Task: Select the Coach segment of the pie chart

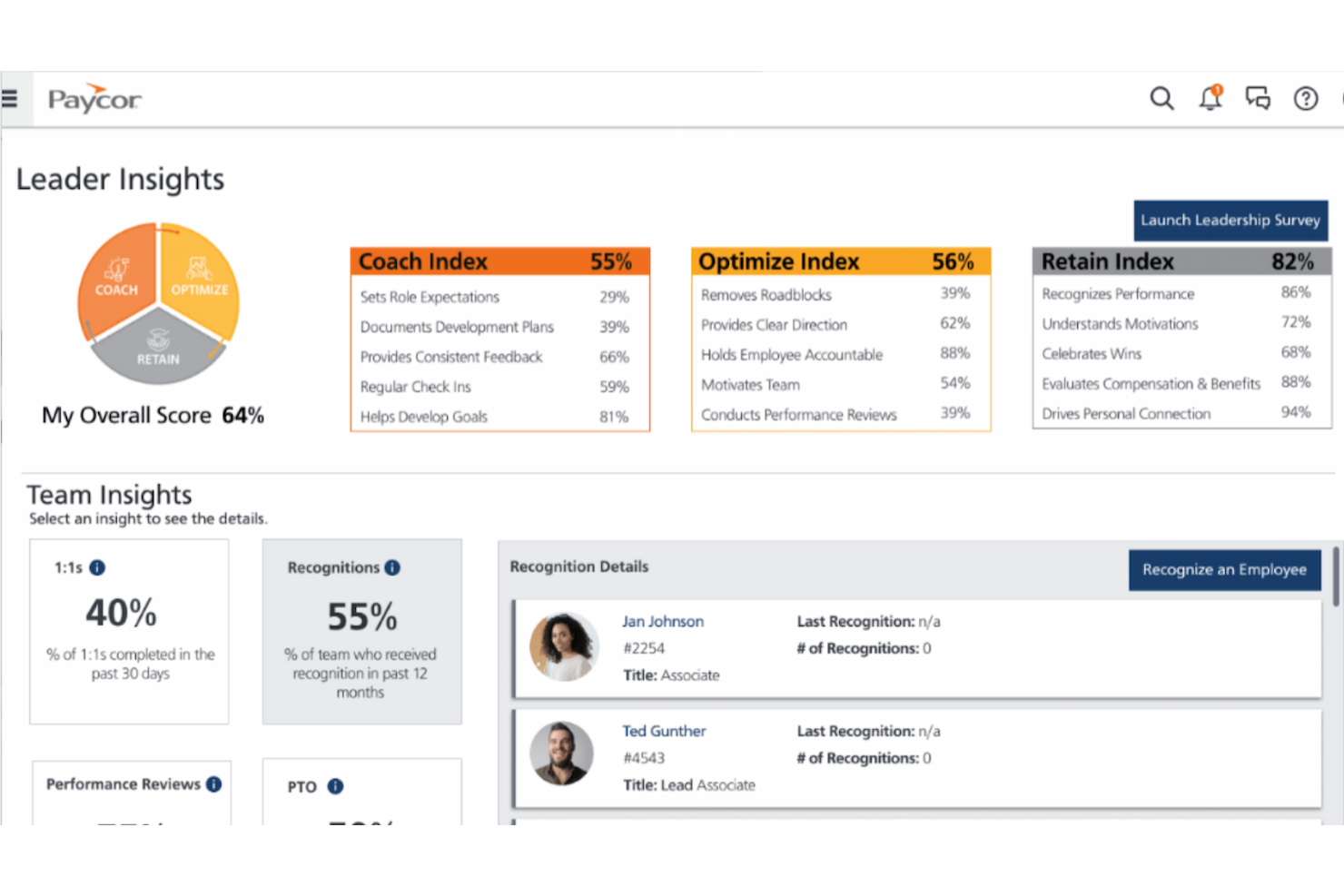Action: click(114, 281)
